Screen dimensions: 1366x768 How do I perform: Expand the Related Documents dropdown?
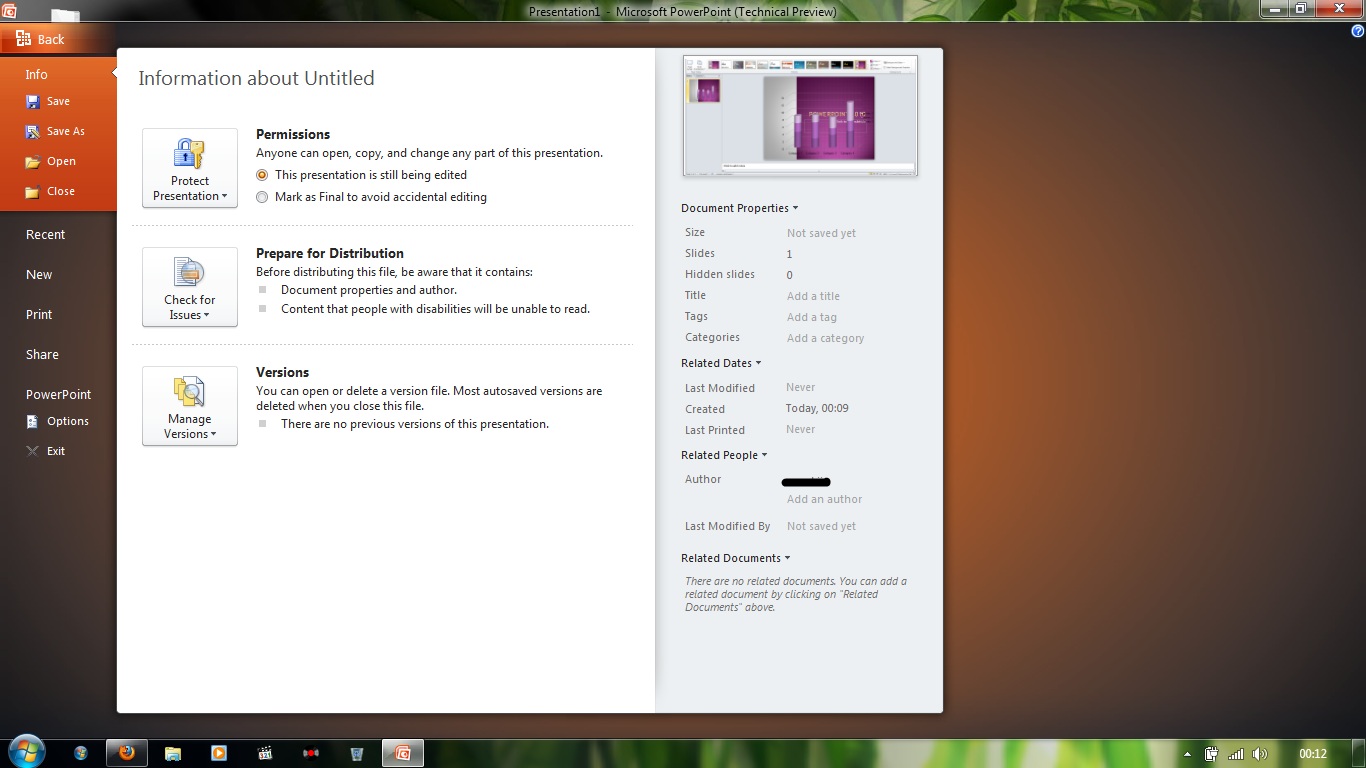tap(736, 558)
